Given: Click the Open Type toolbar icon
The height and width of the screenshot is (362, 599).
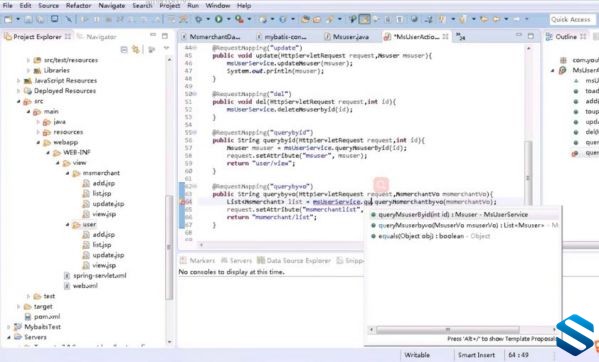Looking at the screenshot, I should coord(305,19).
